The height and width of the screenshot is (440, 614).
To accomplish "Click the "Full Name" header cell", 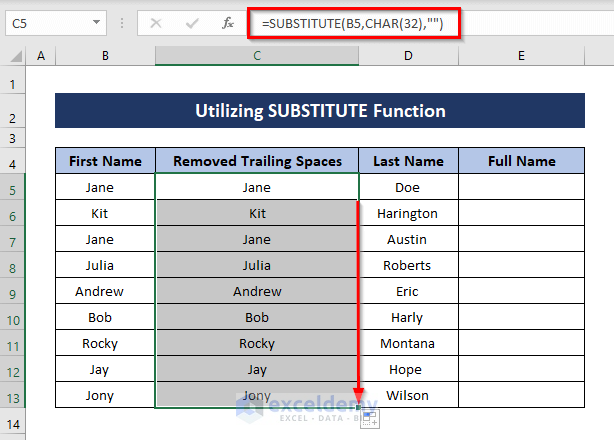I will (521, 161).
